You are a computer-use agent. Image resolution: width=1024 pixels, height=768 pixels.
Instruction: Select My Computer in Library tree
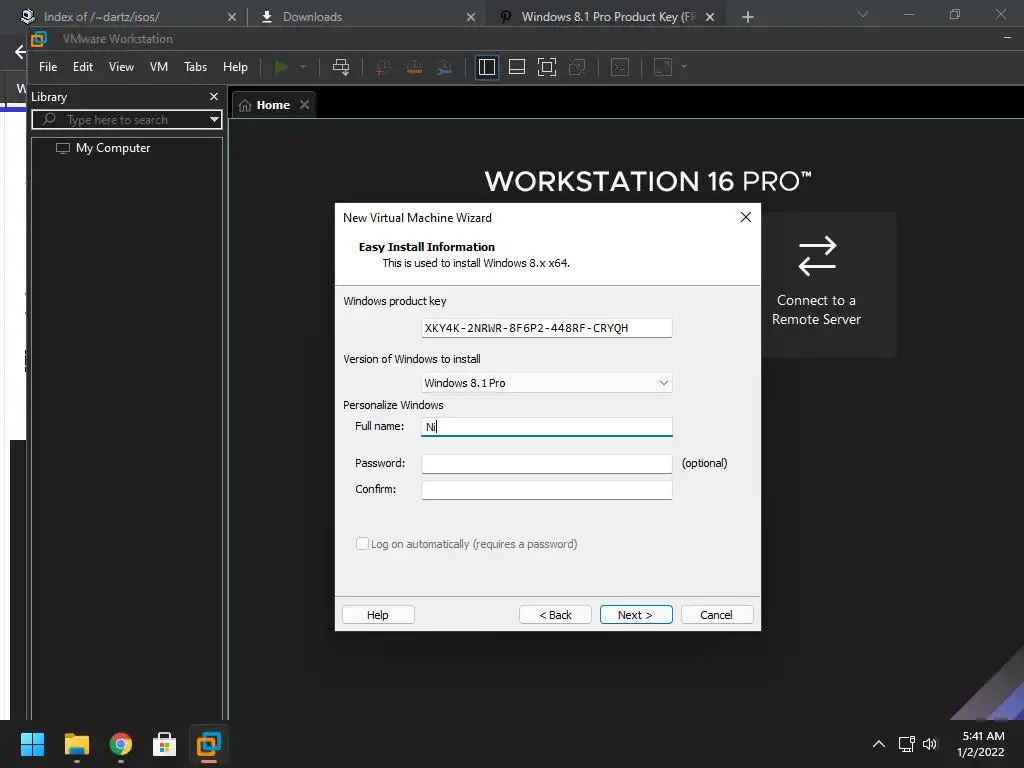pyautogui.click(x=103, y=148)
